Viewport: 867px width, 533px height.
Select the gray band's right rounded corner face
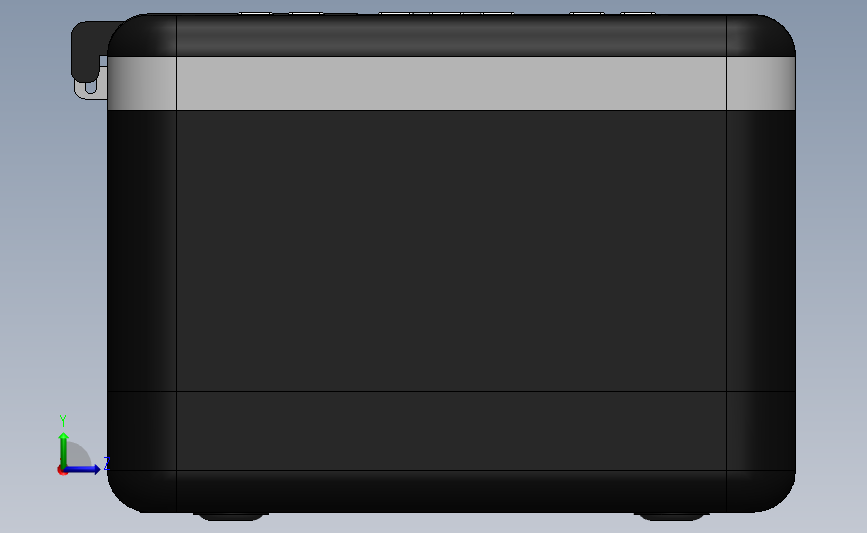(761, 83)
